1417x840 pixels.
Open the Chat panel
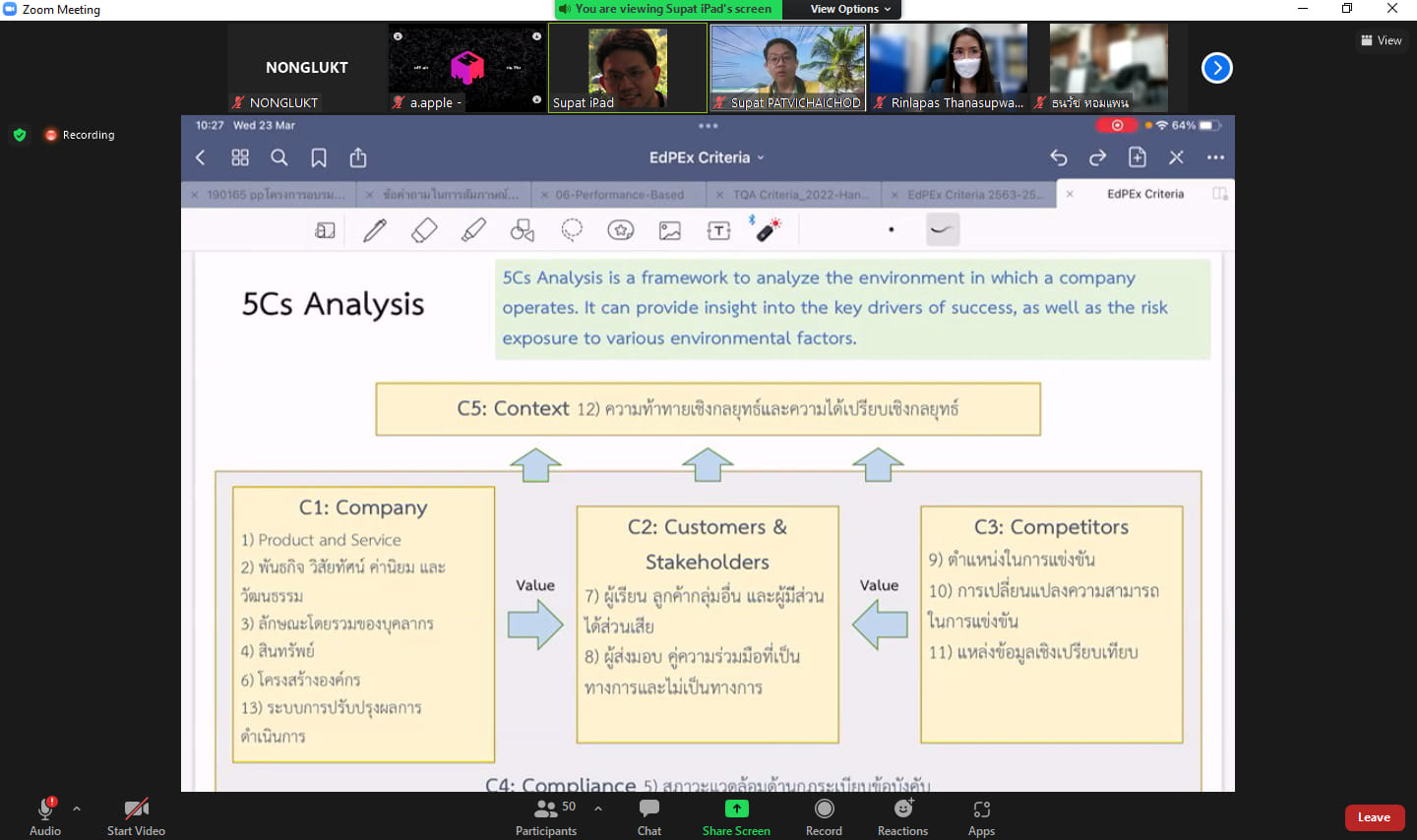click(649, 815)
